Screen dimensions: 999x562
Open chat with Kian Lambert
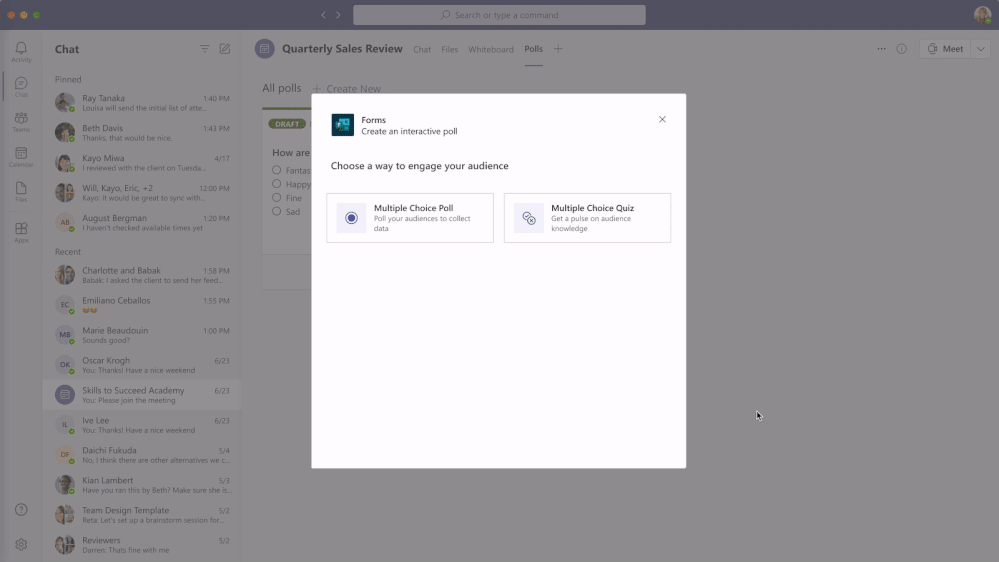pyautogui.click(x=142, y=485)
